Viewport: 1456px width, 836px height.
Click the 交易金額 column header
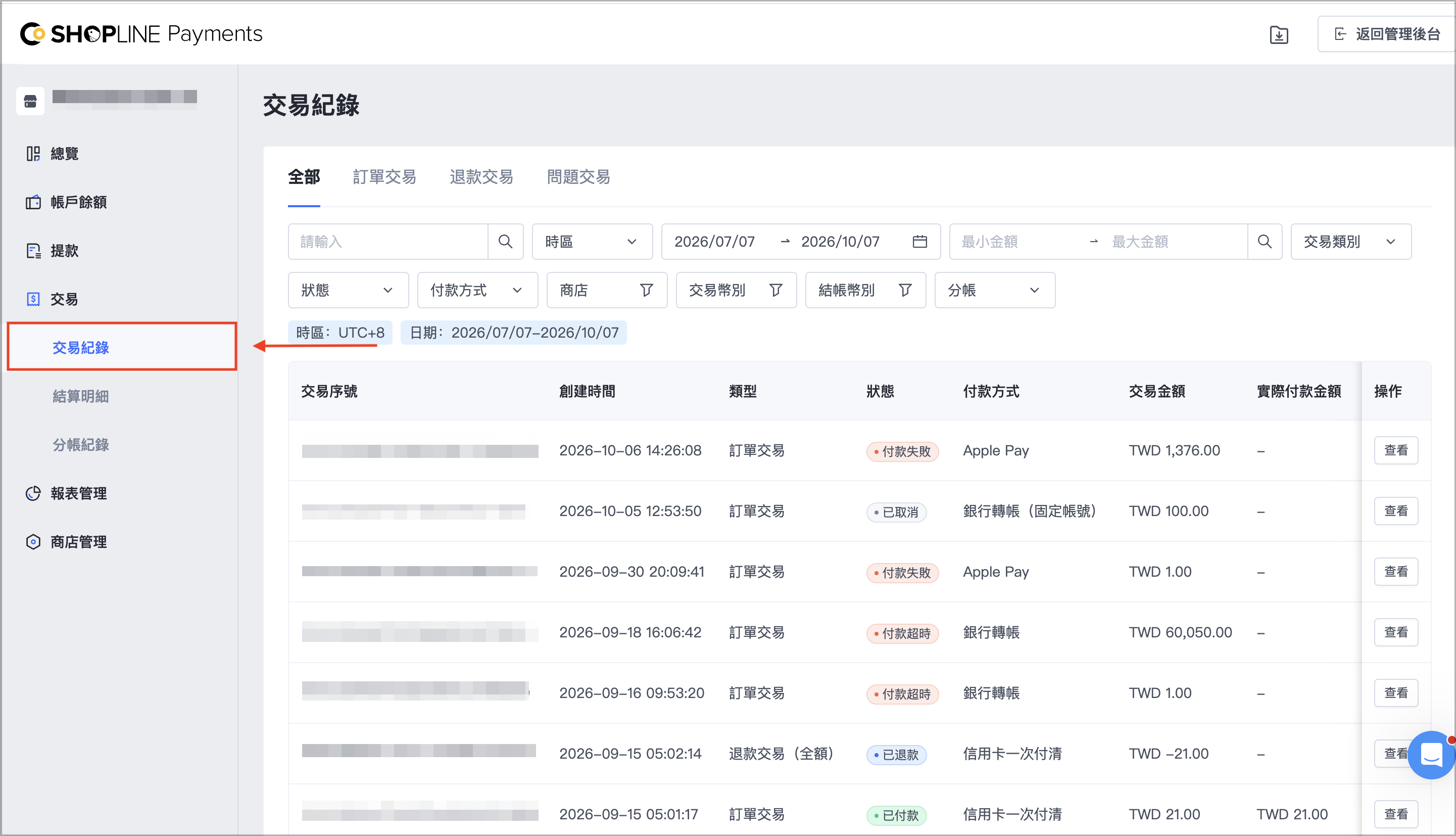[1157, 392]
